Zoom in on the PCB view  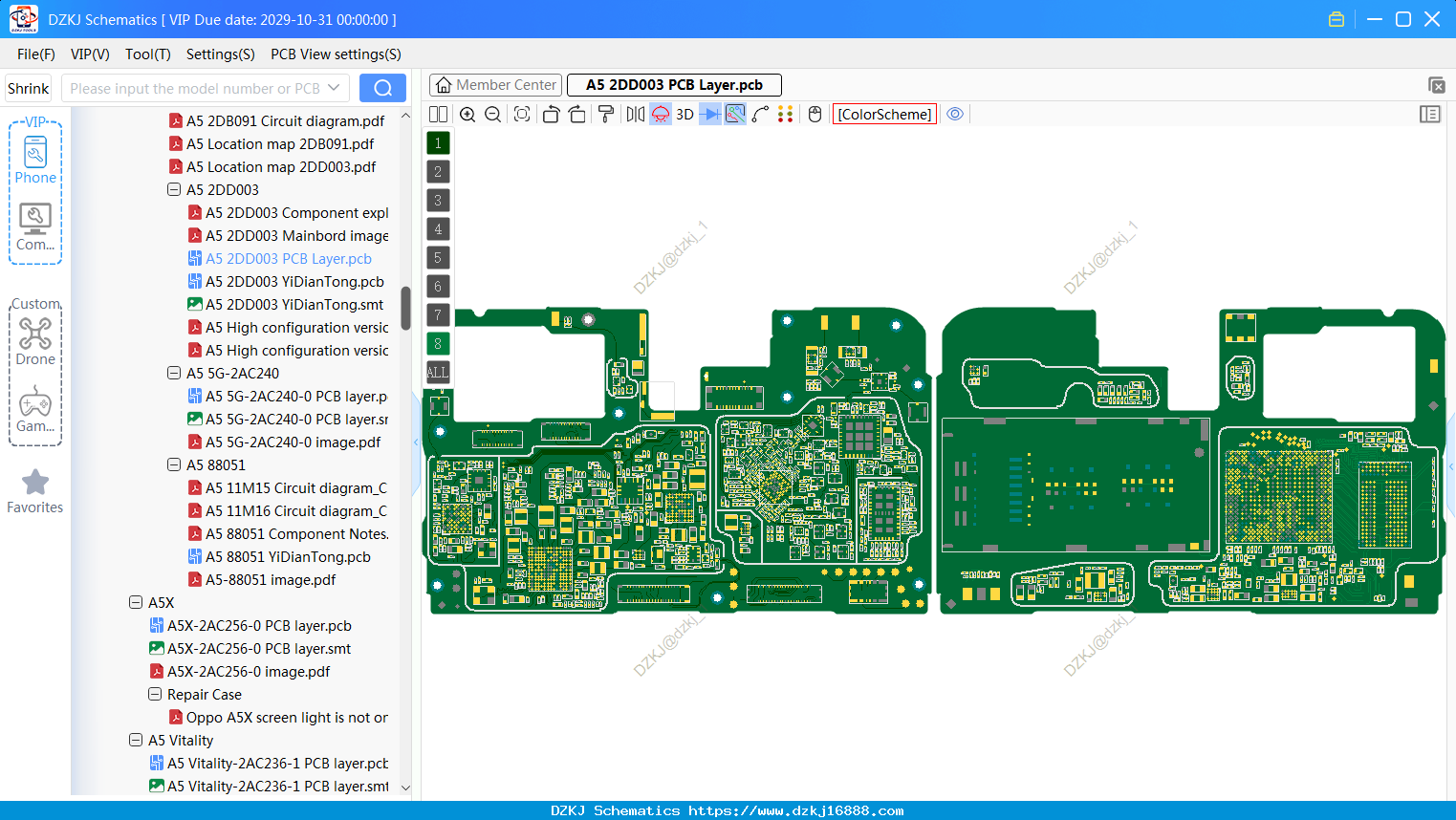pos(467,114)
